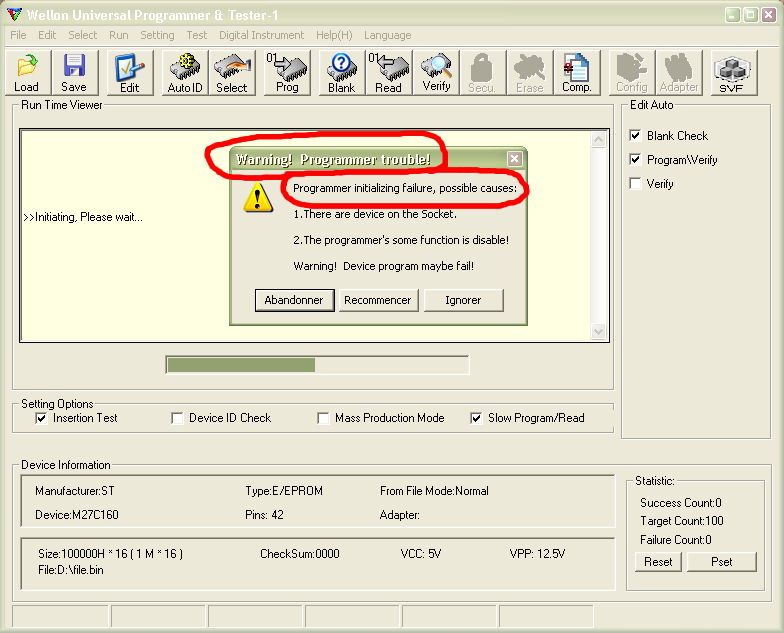Click the Abandonner button

pyautogui.click(x=294, y=300)
